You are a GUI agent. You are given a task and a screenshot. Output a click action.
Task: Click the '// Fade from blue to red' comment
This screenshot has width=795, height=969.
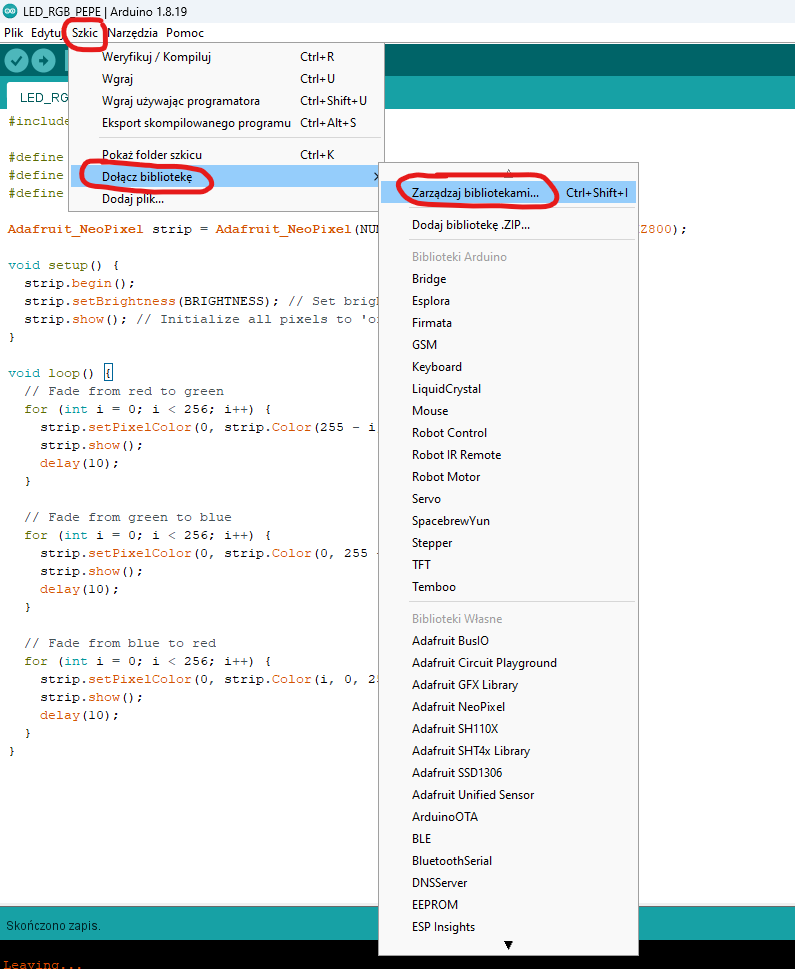(x=120, y=643)
